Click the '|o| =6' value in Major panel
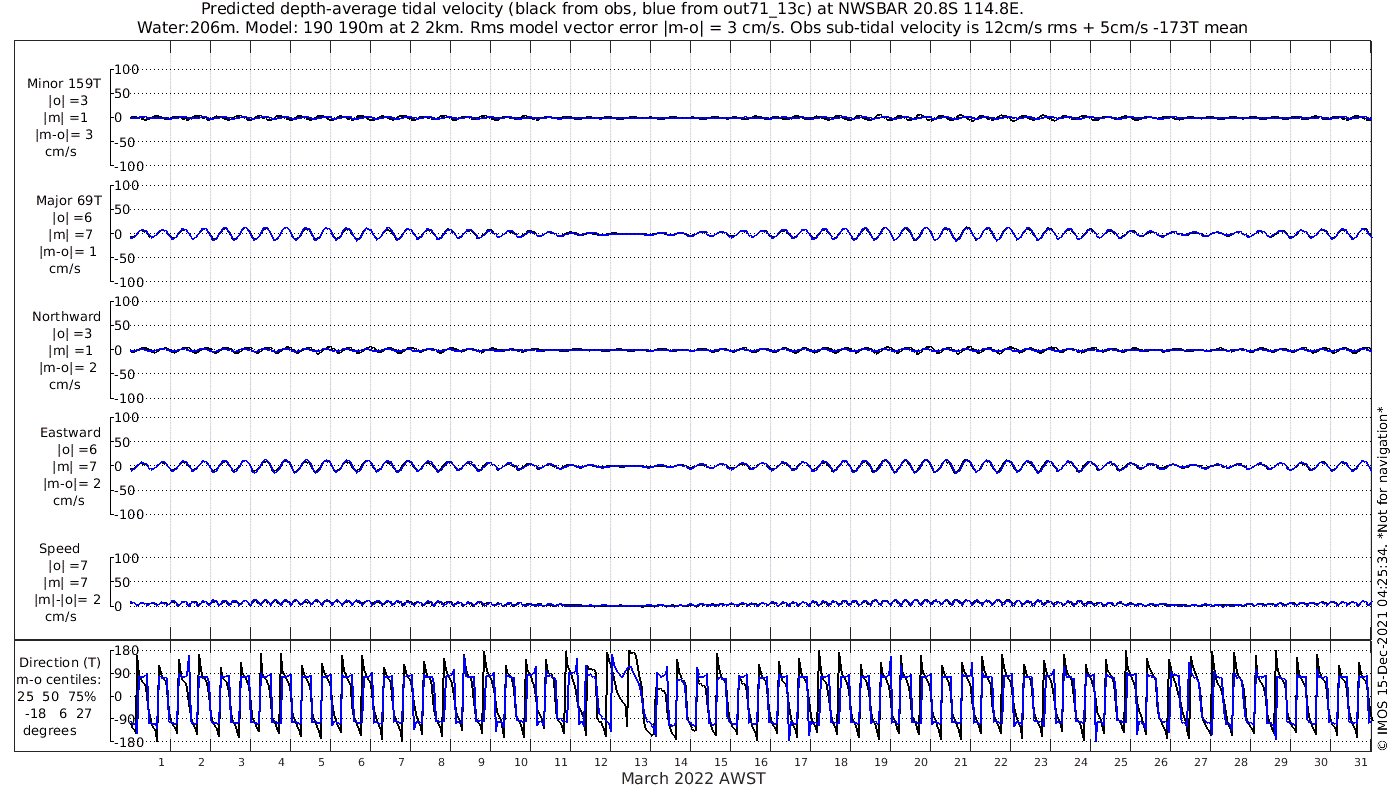This screenshot has width=1400, height=800. 72,217
